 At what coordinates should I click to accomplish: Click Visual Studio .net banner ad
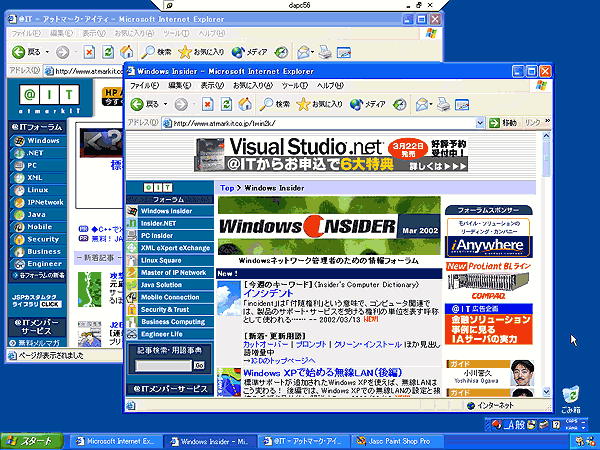pyautogui.click(x=331, y=155)
